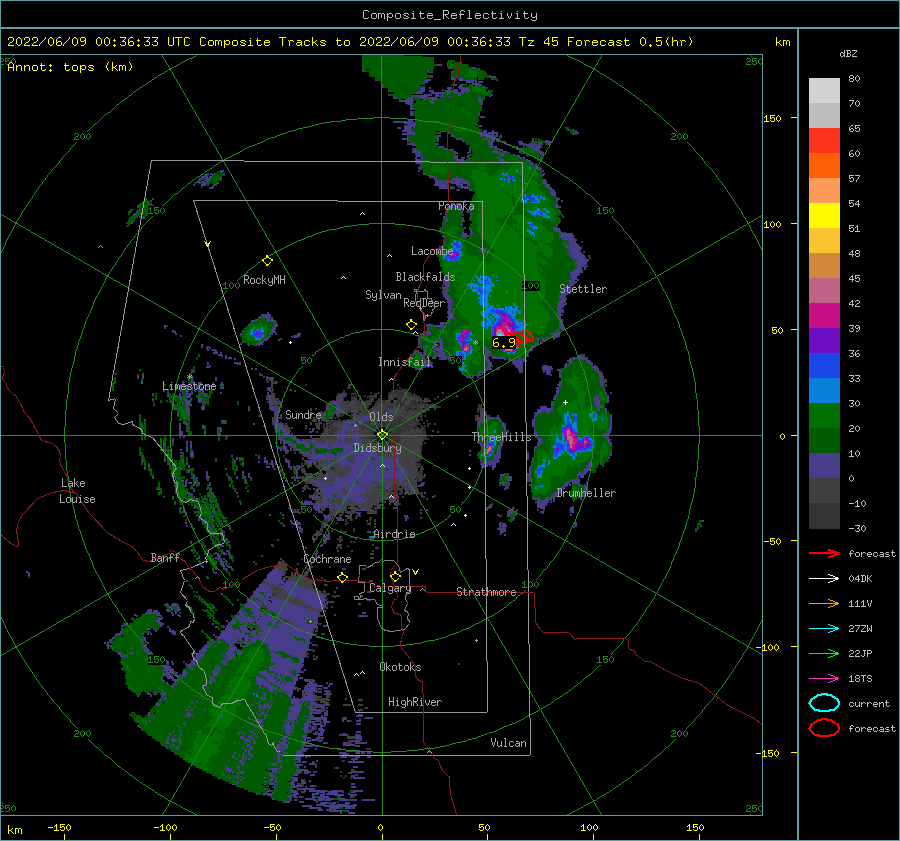Image resolution: width=900 pixels, height=841 pixels.
Task: Click the 04DK track legend text
Action: pos(860,579)
